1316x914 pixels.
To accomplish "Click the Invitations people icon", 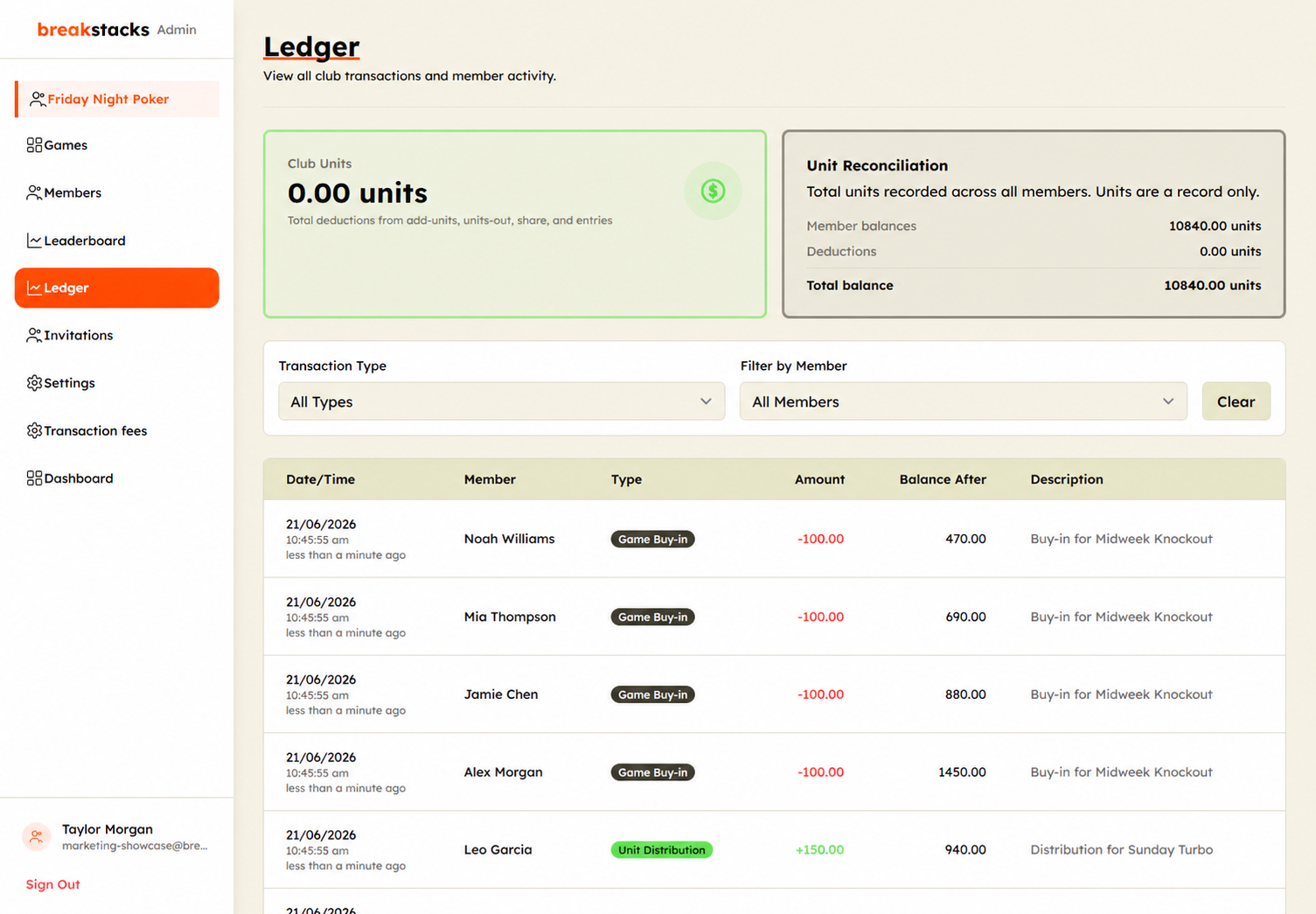I will point(34,335).
